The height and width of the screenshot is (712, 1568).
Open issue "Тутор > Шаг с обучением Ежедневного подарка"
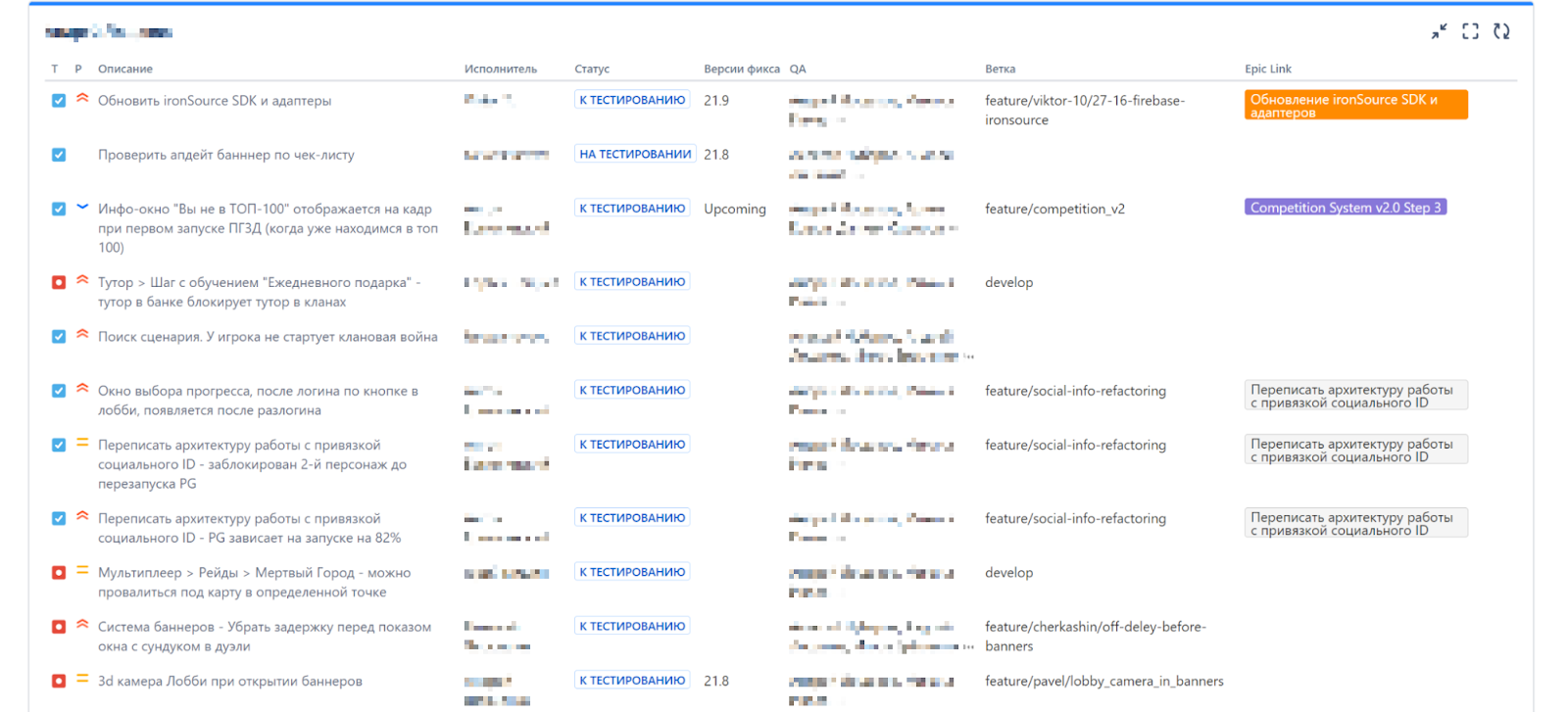coord(260,292)
